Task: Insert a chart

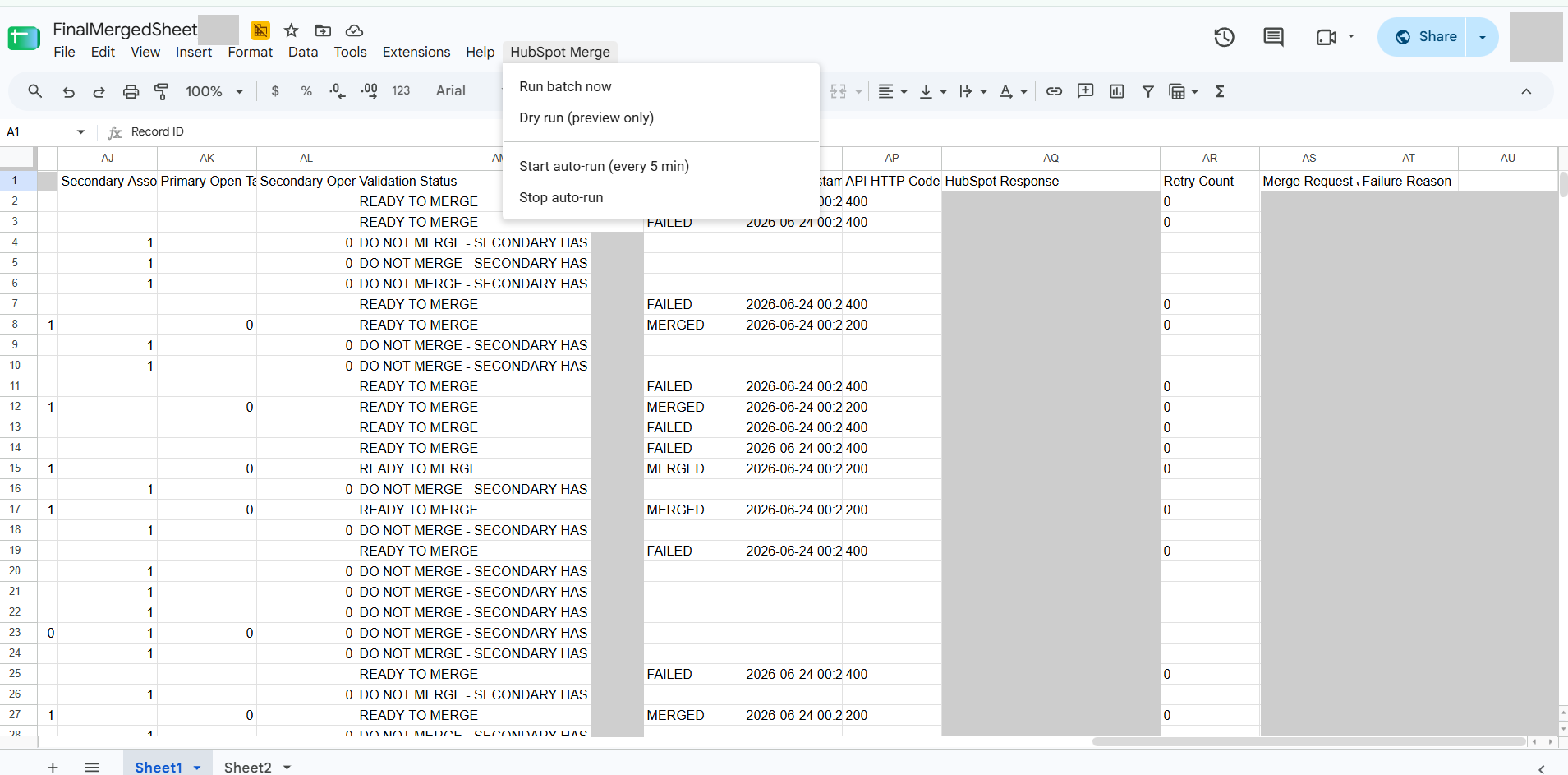Action: 1116,91
